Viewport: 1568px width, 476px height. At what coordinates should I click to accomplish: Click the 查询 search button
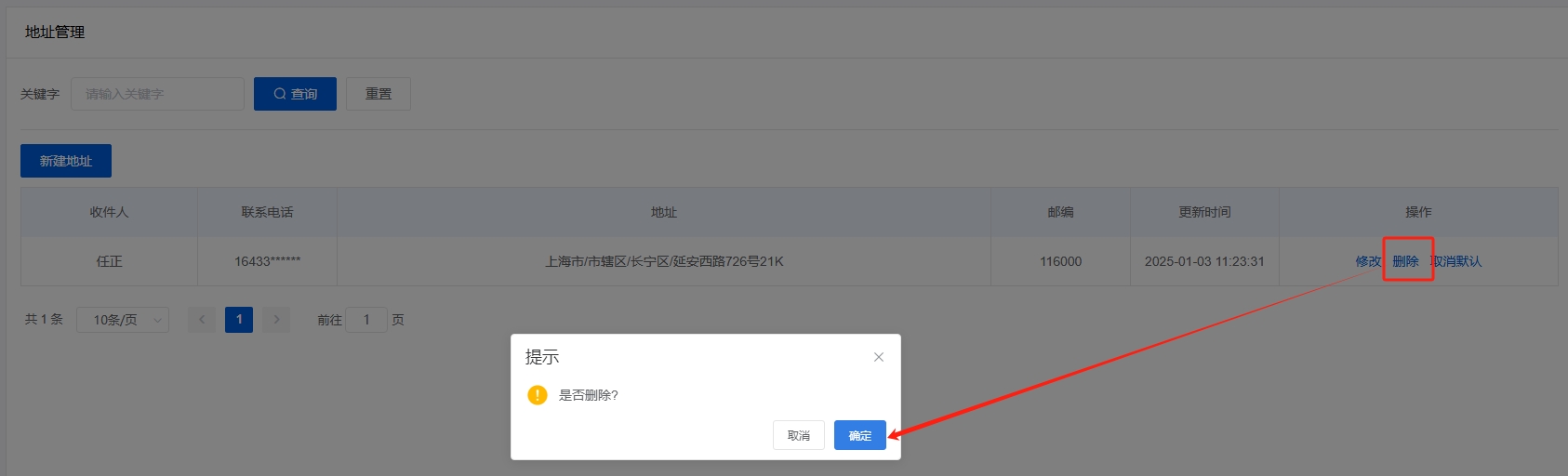pyautogui.click(x=295, y=94)
